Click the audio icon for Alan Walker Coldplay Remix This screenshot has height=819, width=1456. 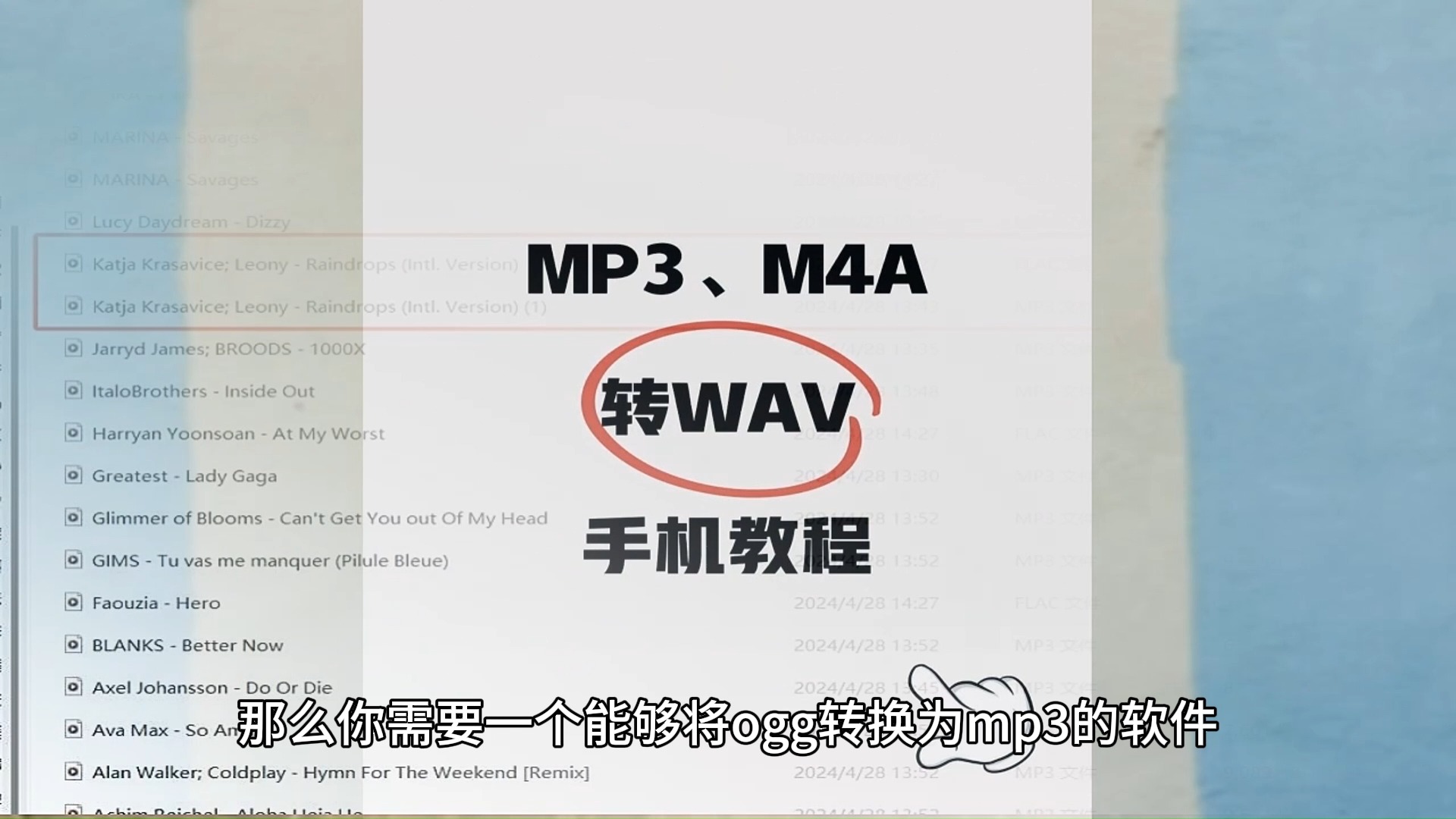tap(72, 771)
